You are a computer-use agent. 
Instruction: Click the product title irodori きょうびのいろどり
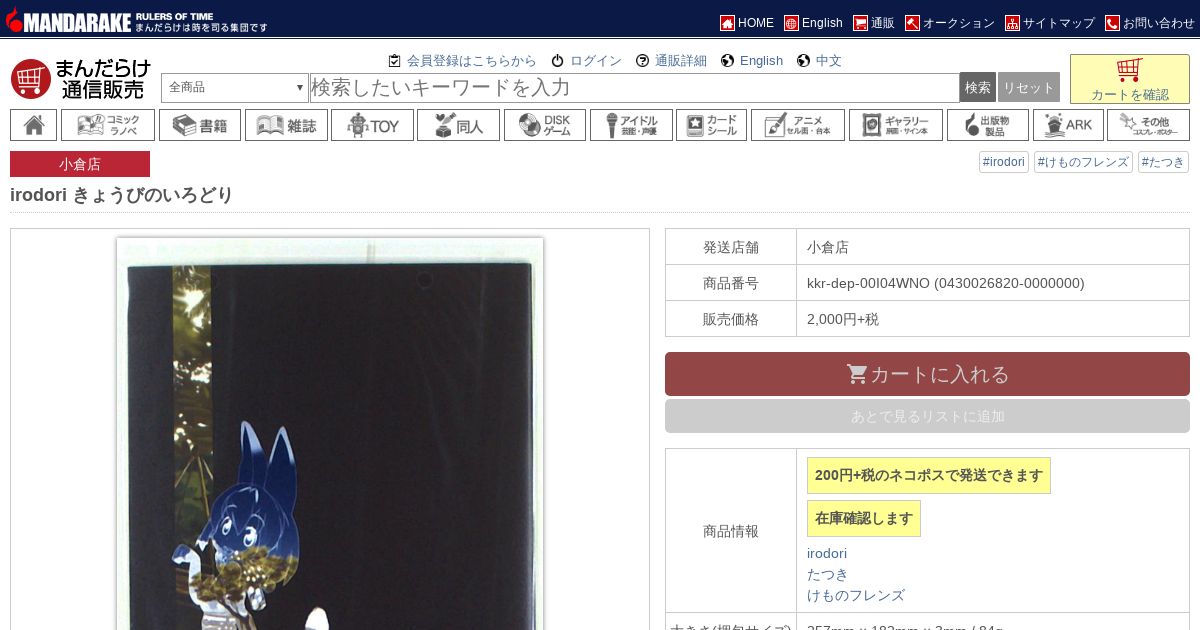click(x=121, y=195)
